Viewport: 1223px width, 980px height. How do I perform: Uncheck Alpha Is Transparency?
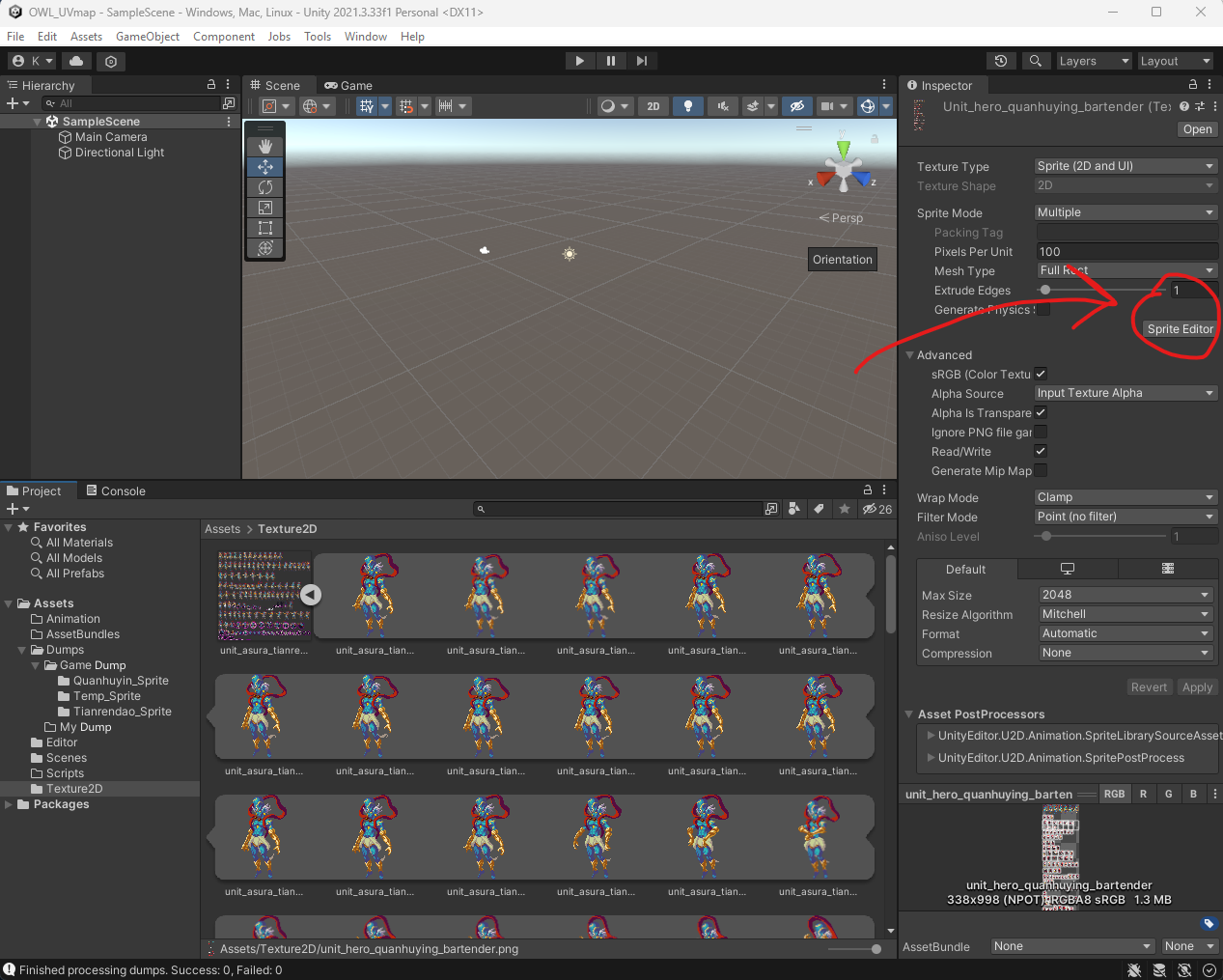point(1041,412)
